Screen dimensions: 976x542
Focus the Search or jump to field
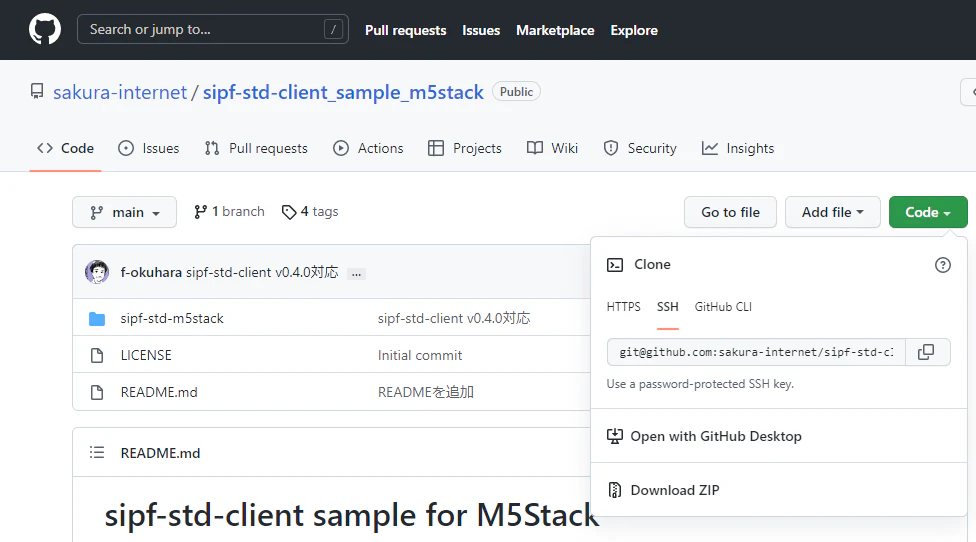point(212,29)
